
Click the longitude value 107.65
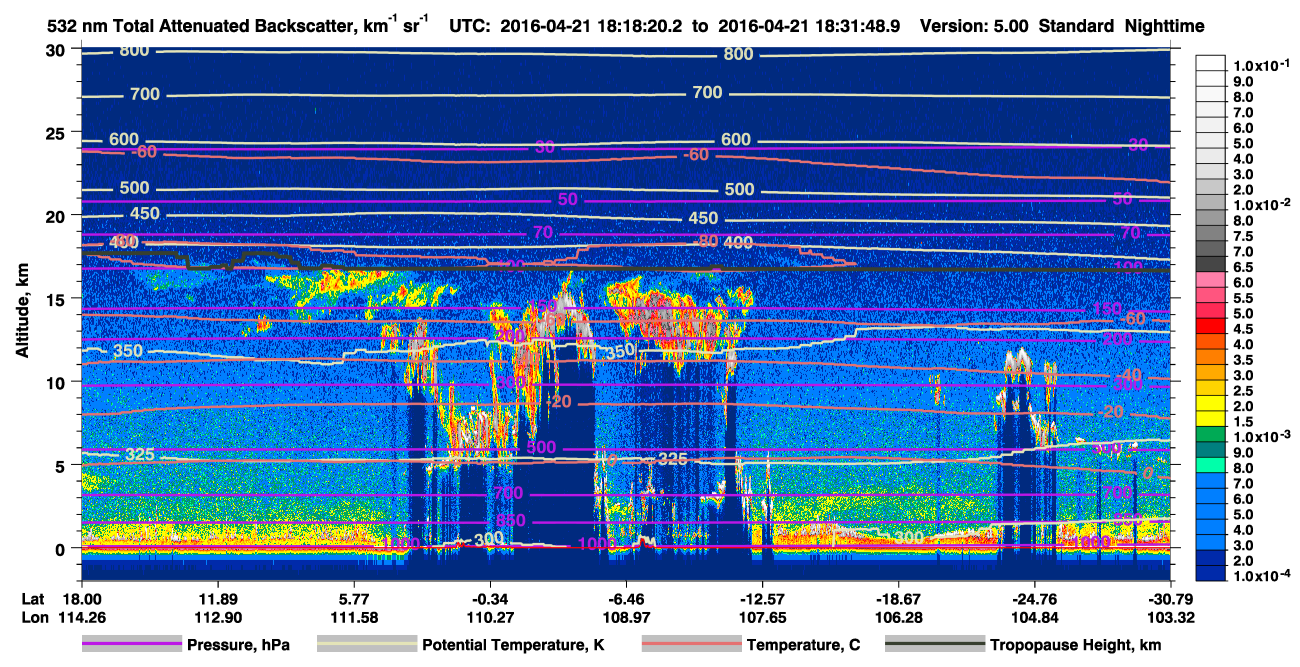[762, 617]
